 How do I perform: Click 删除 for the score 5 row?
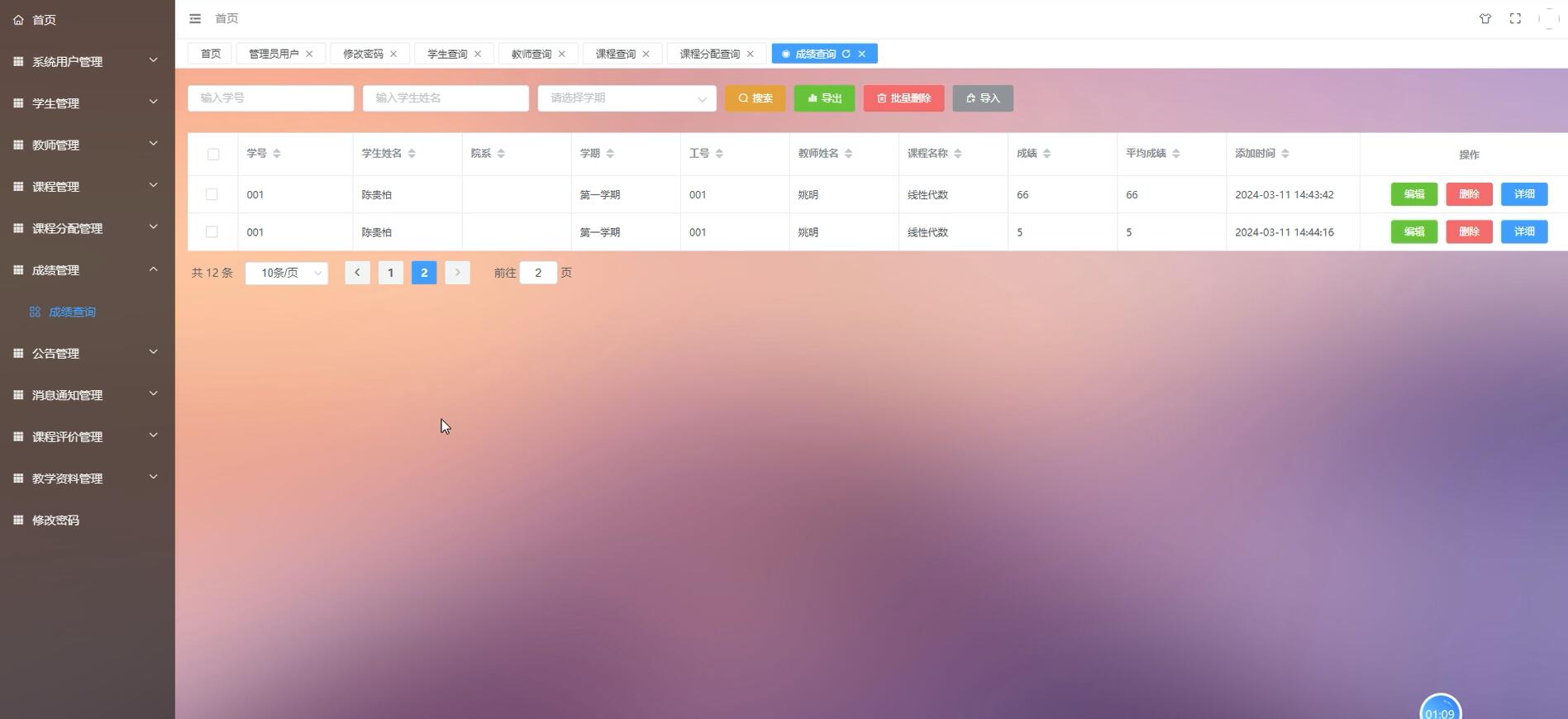1469,231
